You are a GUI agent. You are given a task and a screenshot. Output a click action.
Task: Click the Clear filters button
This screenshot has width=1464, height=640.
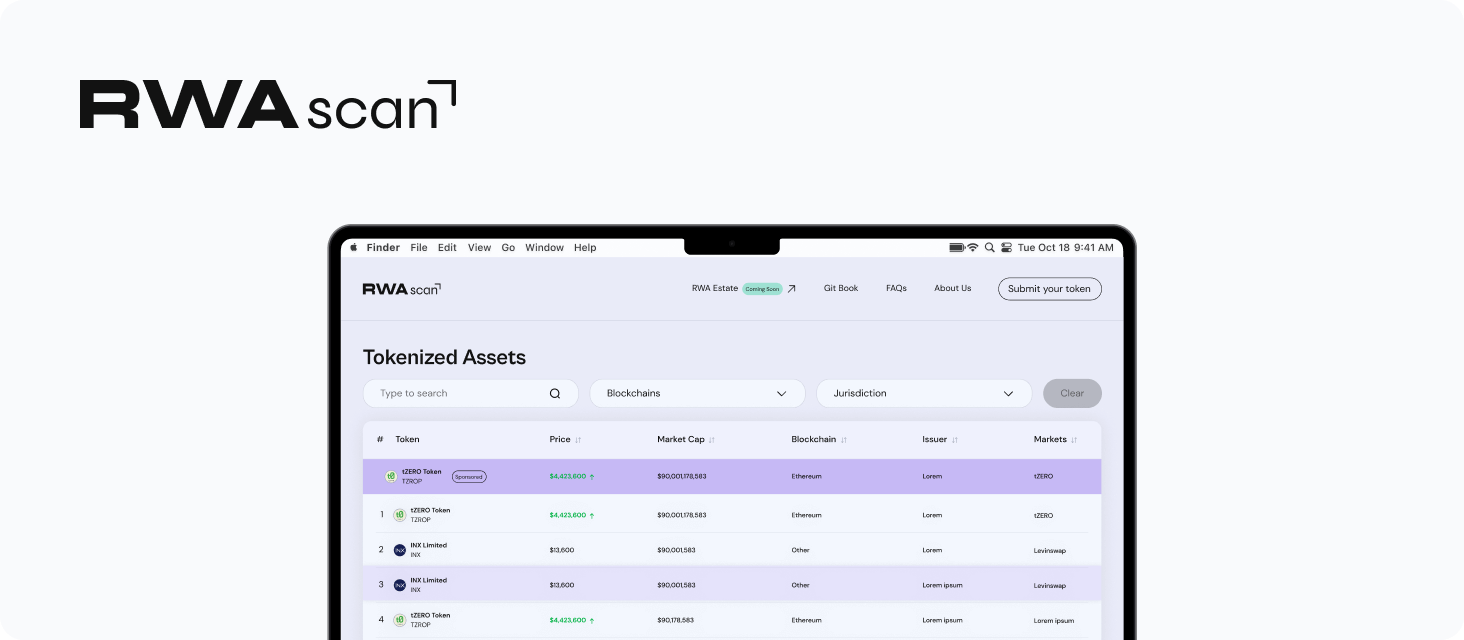tap(1072, 393)
